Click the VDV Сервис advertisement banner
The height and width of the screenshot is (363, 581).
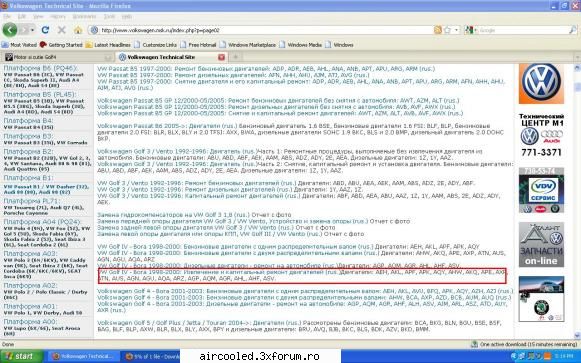coord(541,190)
